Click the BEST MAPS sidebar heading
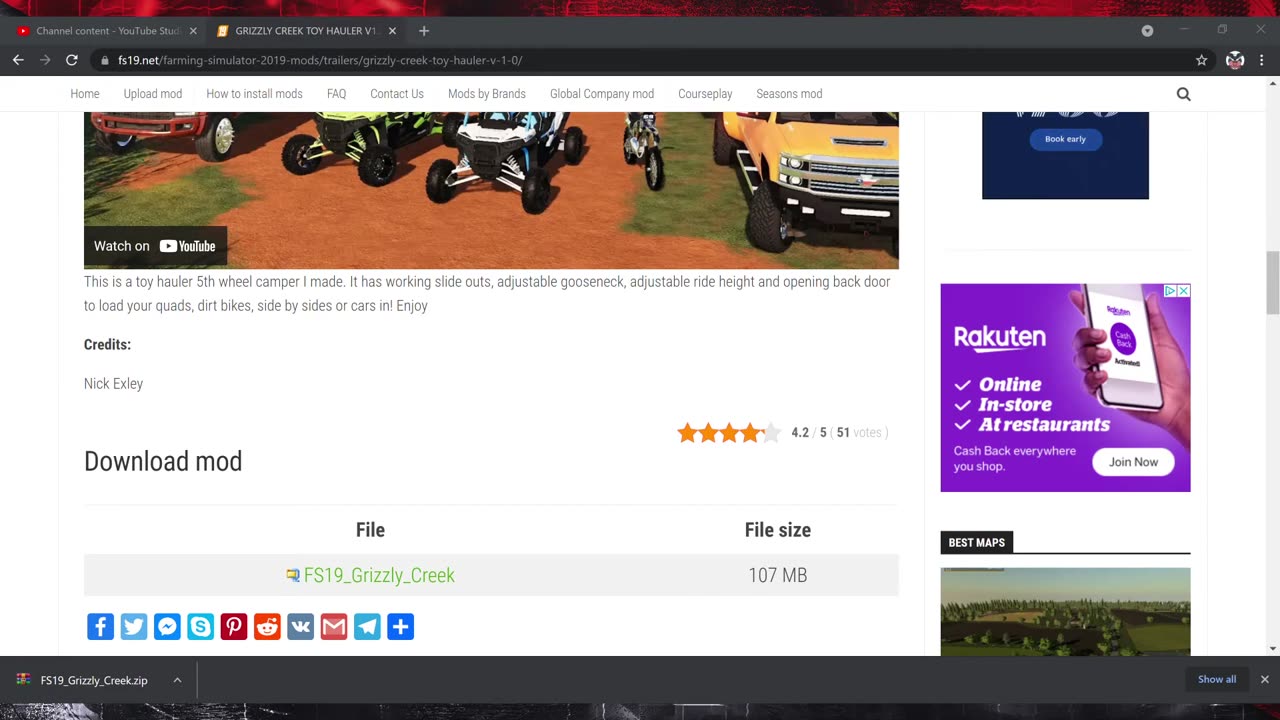This screenshot has width=1280, height=720. pyautogui.click(x=976, y=543)
